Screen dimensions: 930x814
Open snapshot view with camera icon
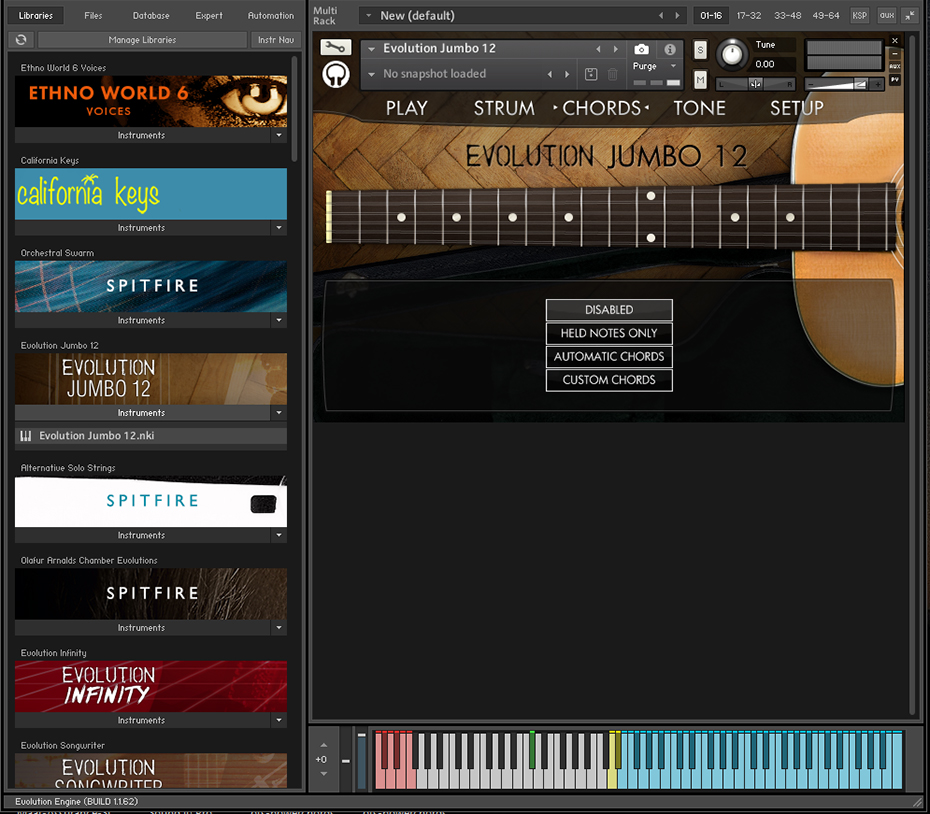pyautogui.click(x=641, y=49)
